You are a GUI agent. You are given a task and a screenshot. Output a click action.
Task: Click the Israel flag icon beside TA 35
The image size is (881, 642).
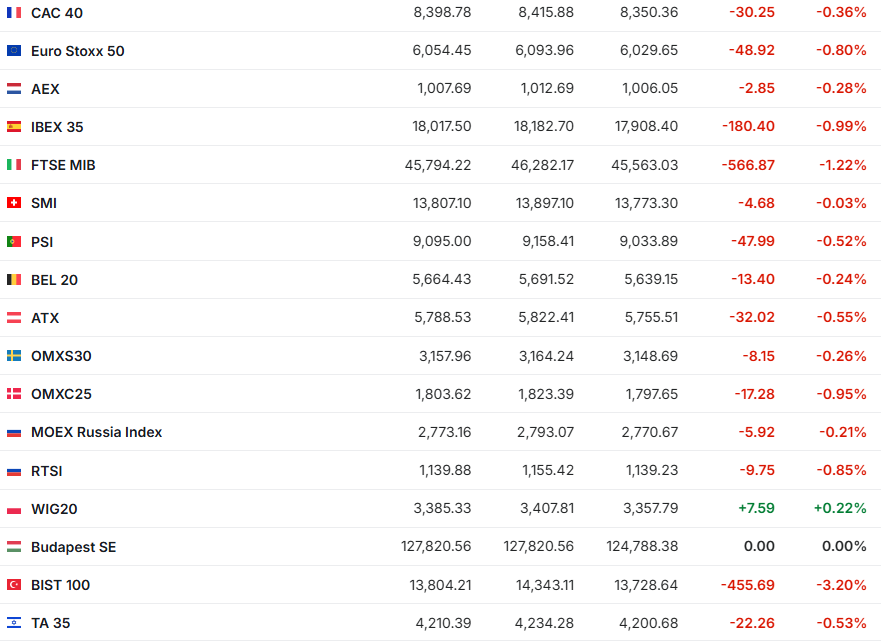pos(14,623)
